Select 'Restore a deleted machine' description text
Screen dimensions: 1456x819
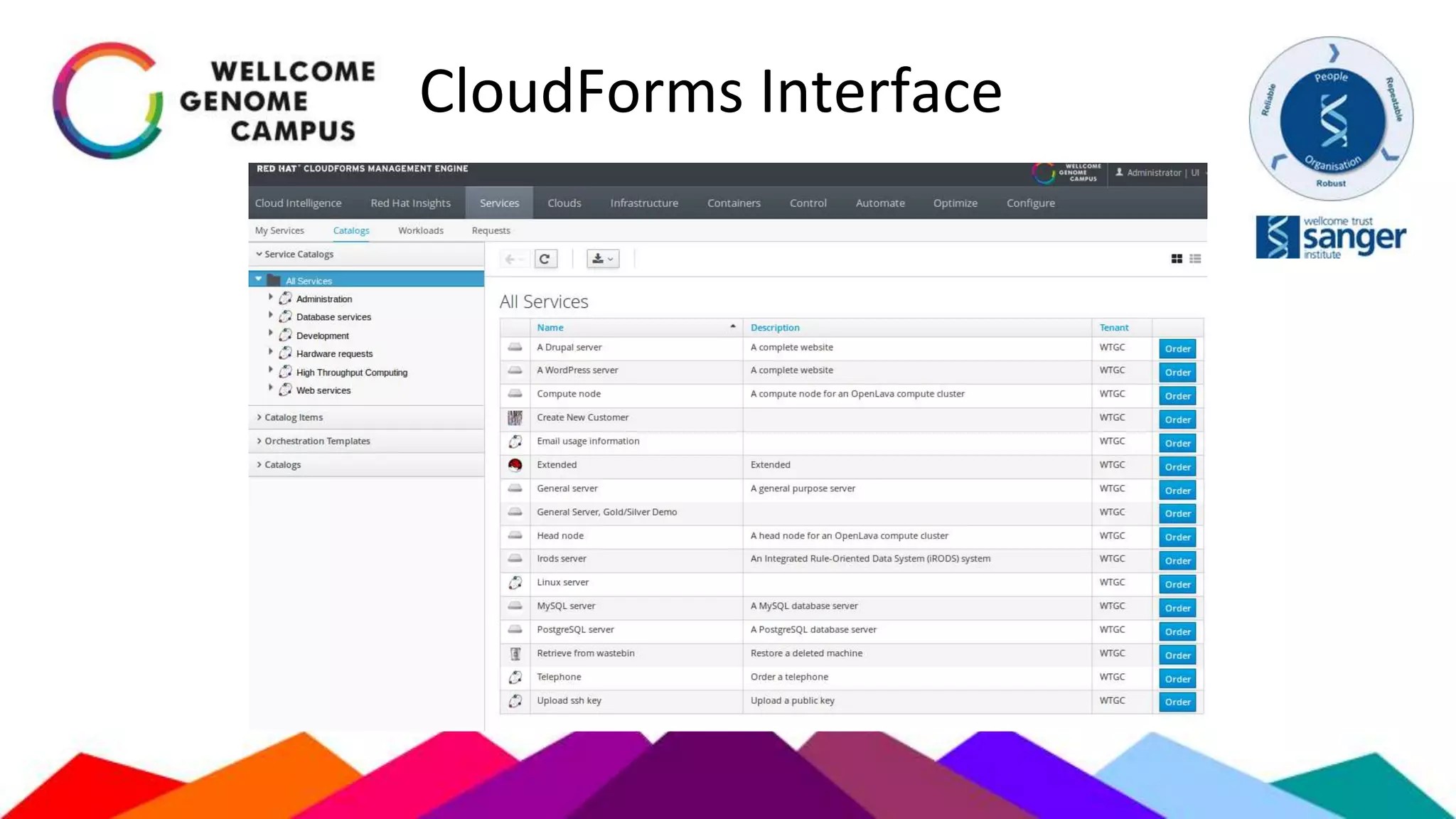(x=806, y=653)
